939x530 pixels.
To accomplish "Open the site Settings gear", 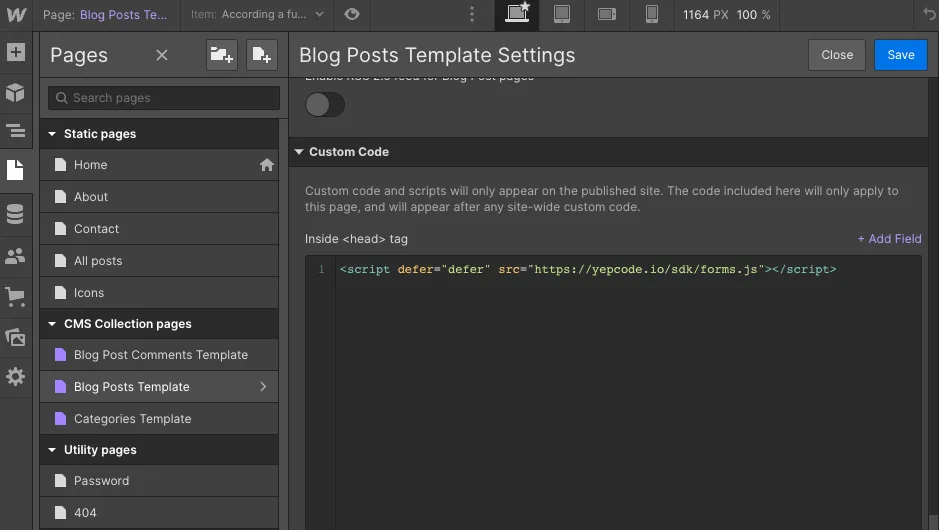I will pos(15,377).
